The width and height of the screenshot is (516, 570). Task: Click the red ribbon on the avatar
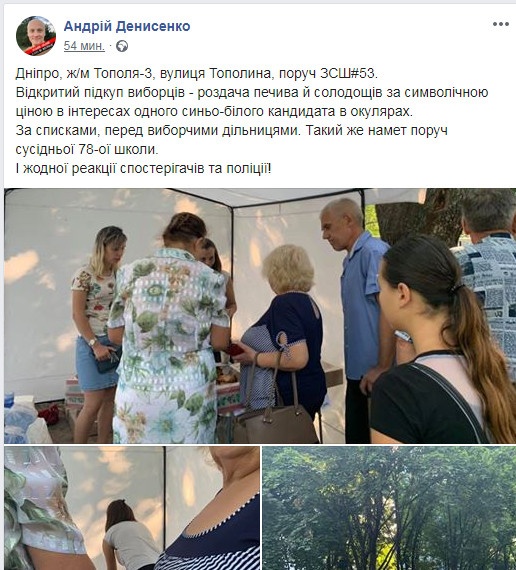pos(41,47)
